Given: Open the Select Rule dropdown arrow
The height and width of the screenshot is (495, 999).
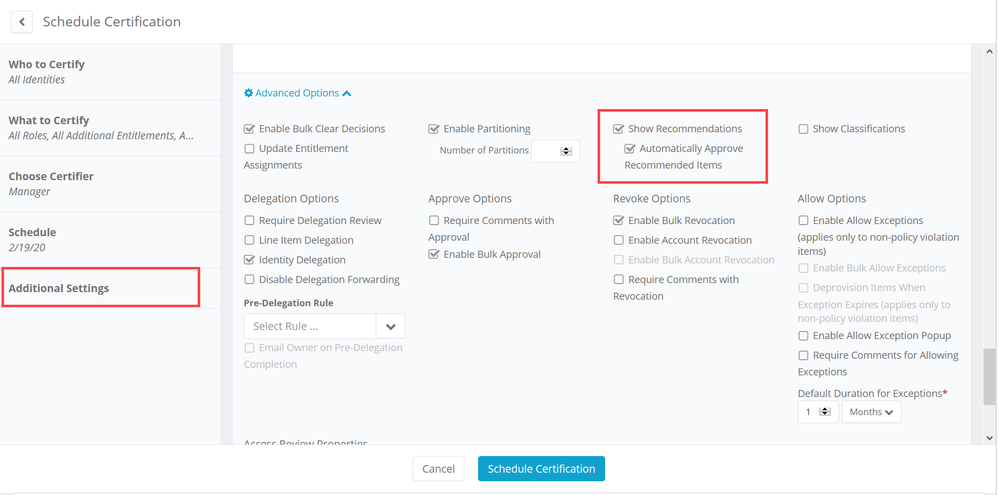Looking at the screenshot, I should pos(390,326).
